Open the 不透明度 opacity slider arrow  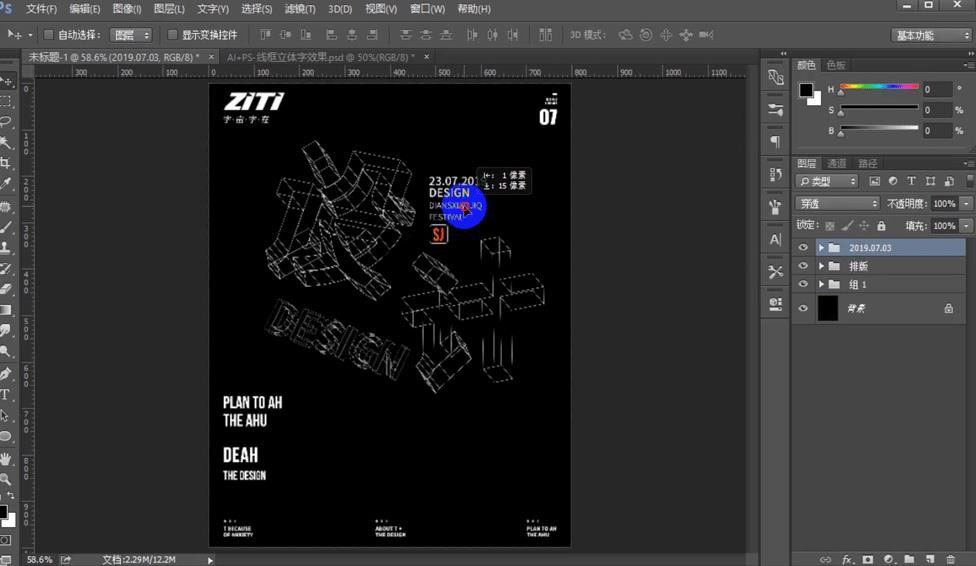coord(966,204)
